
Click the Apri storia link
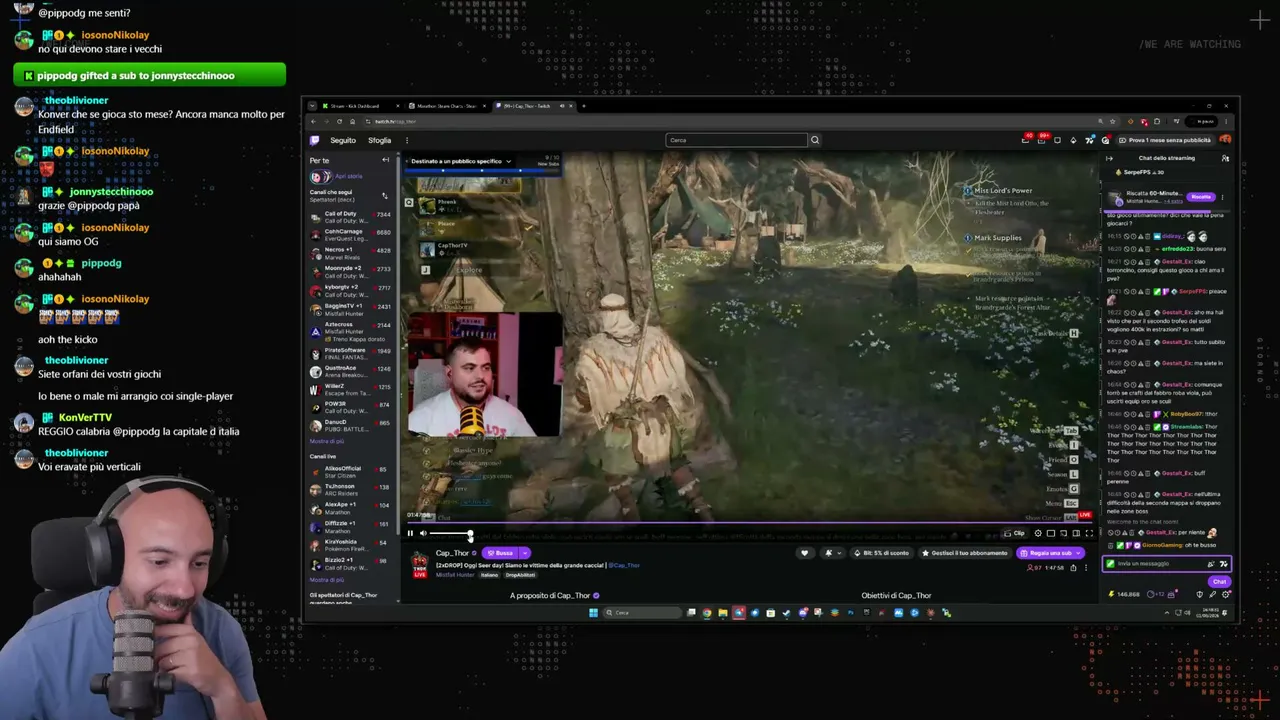click(348, 177)
